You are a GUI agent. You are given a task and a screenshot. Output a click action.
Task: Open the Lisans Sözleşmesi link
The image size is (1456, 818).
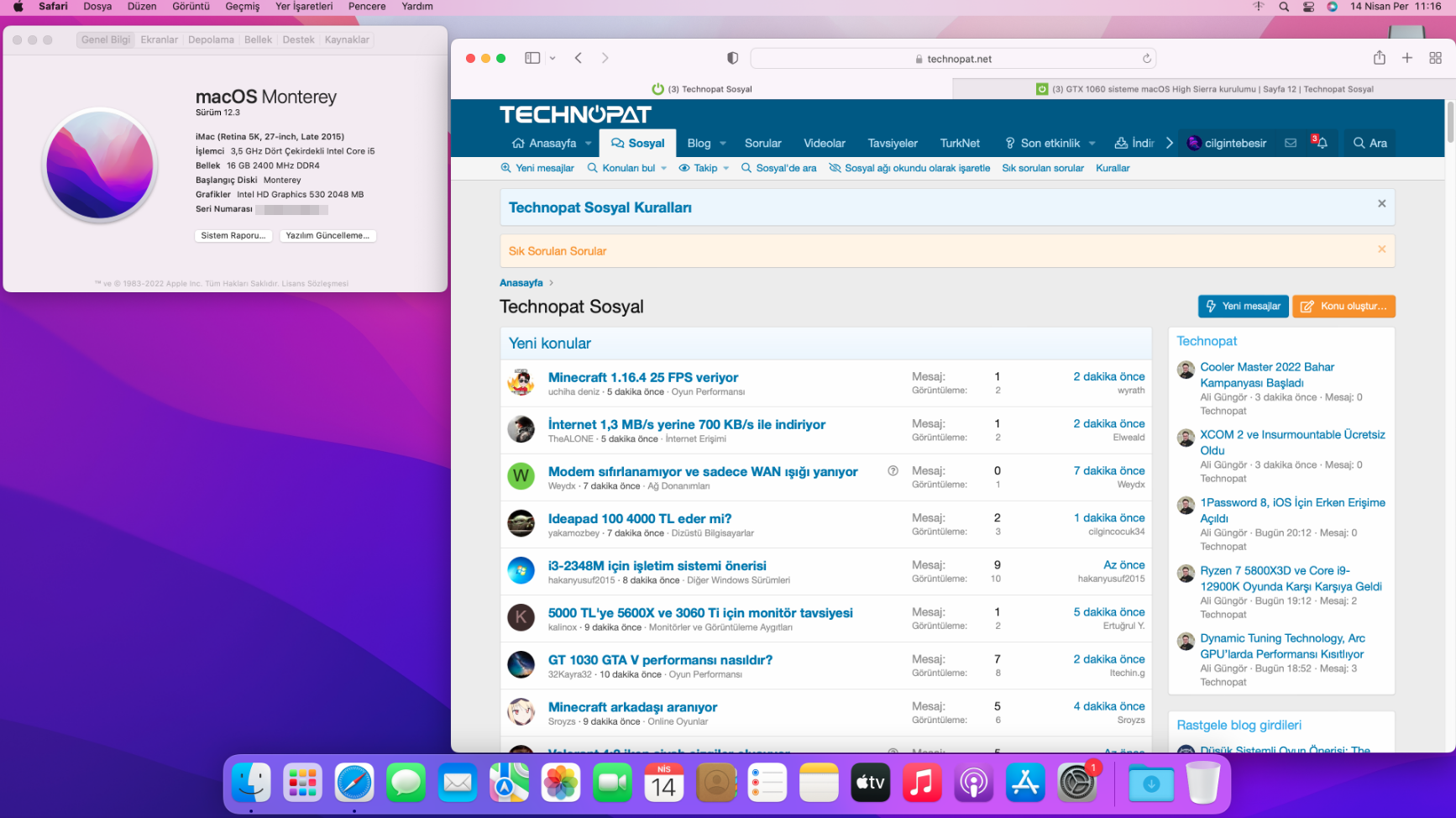pos(315,284)
